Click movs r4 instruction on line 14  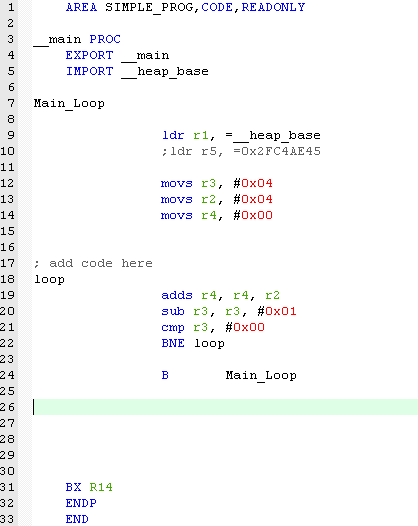217,215
